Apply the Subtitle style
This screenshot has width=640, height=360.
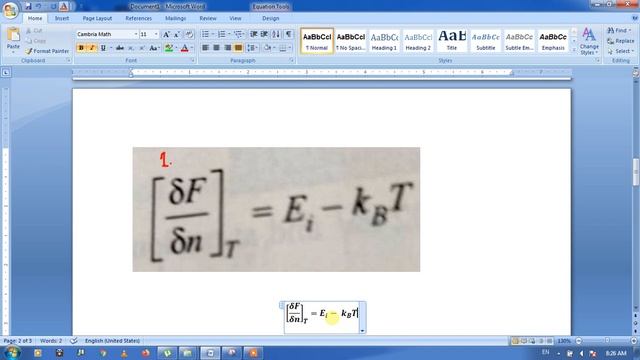[486, 41]
